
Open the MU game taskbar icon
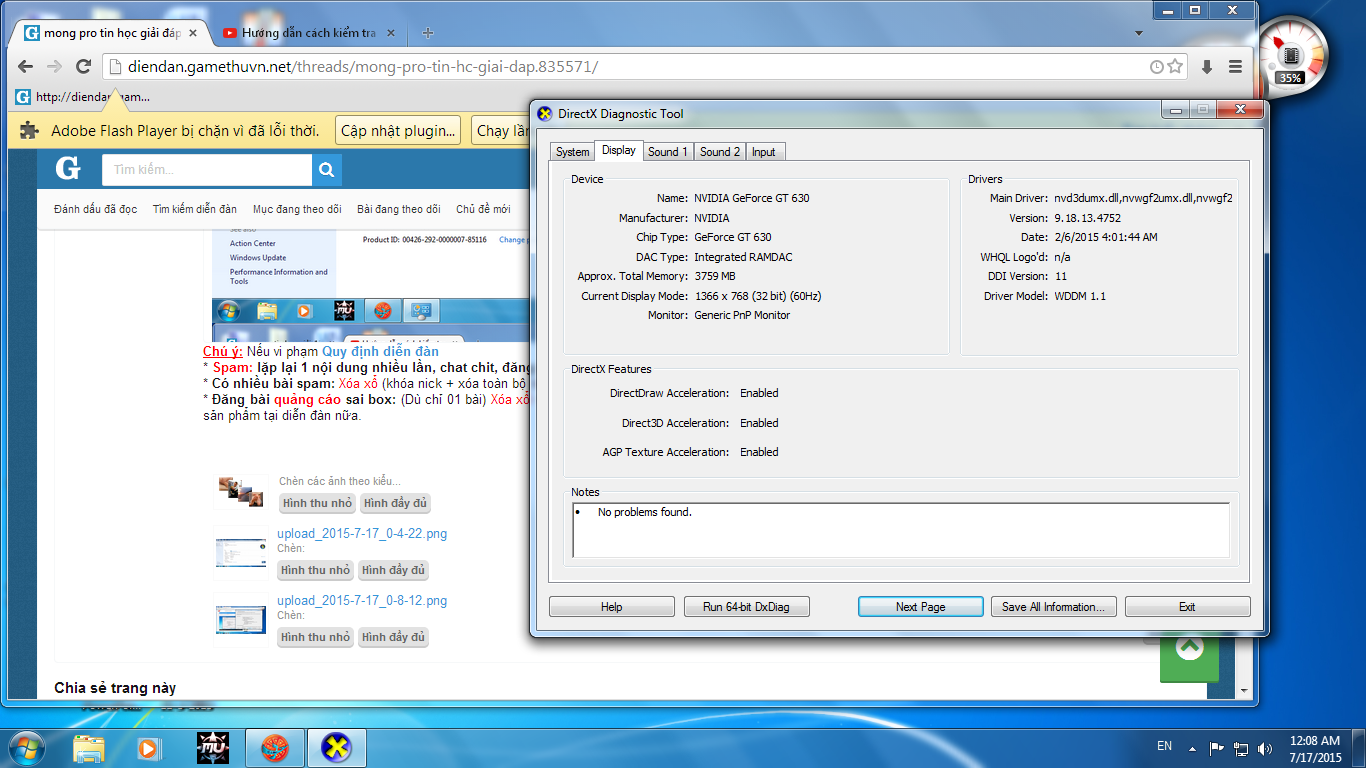click(213, 747)
